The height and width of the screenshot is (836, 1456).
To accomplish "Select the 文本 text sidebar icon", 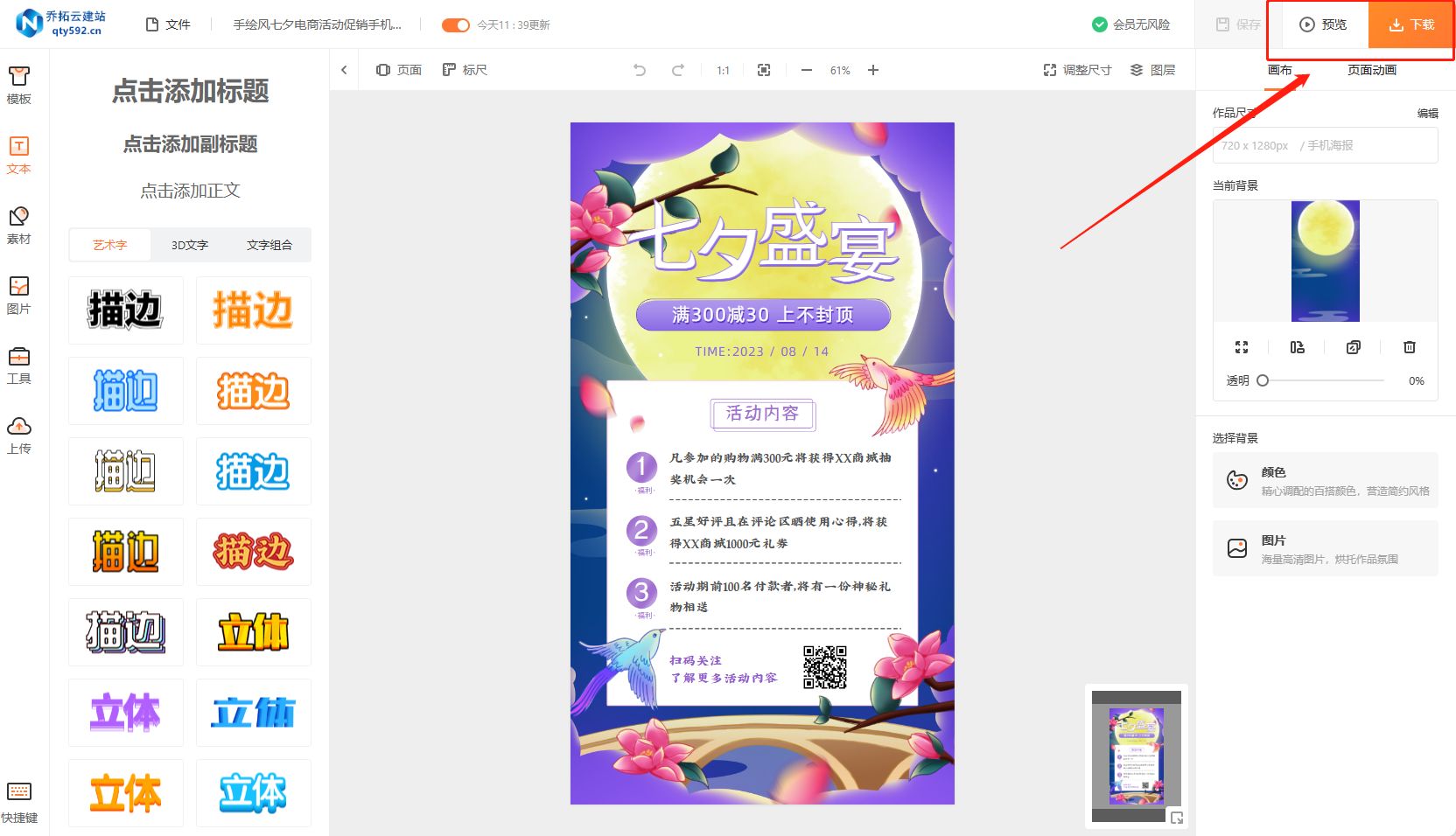I will pyautogui.click(x=18, y=156).
